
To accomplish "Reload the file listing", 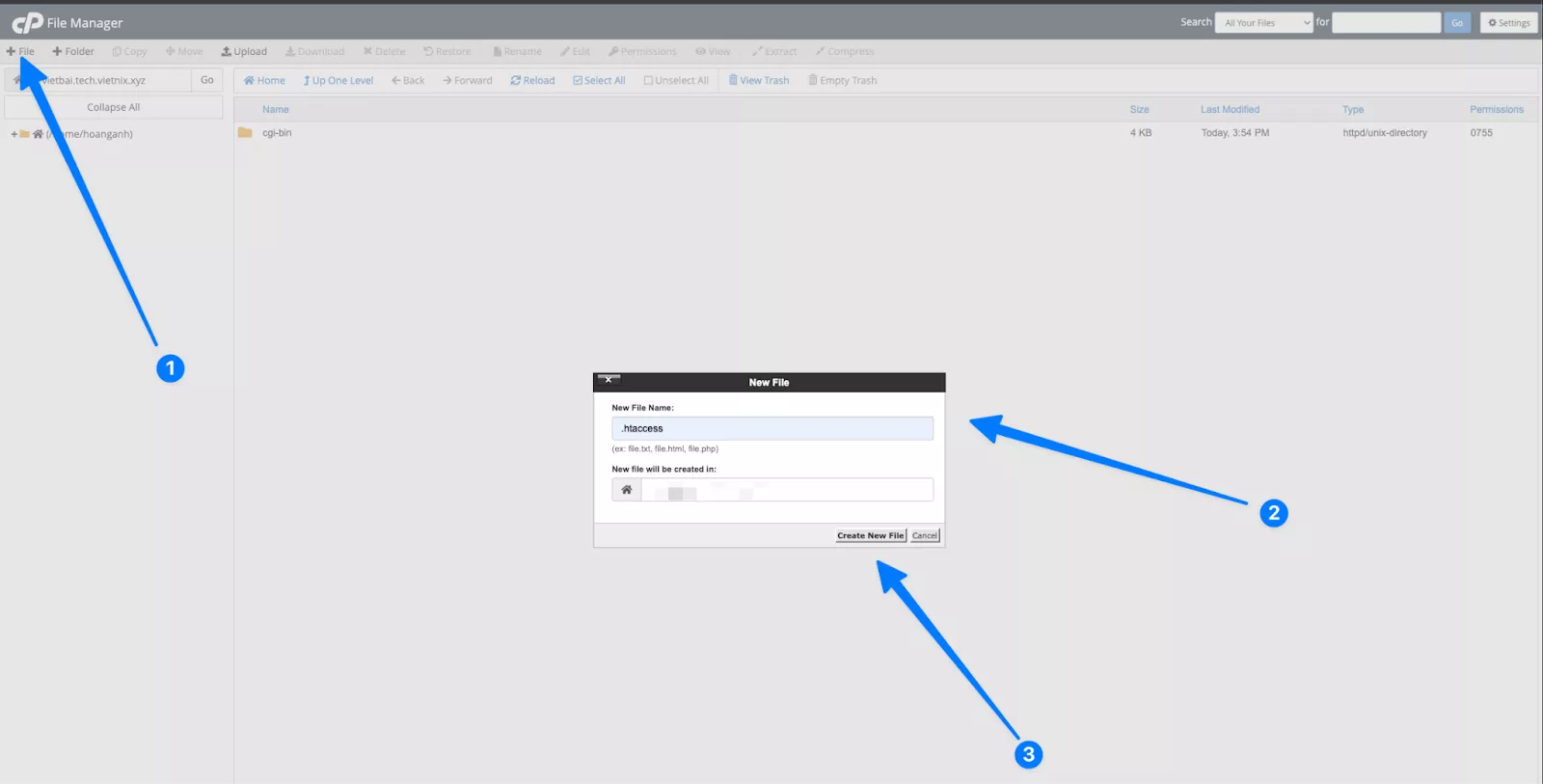I will (532, 81).
